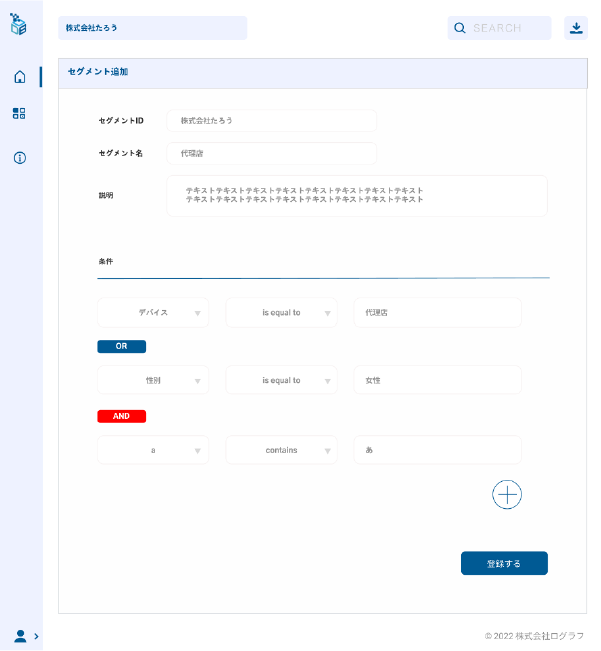Open the 'a' attribute dropdown
This screenshot has width=601, height=651.
click(x=153, y=450)
